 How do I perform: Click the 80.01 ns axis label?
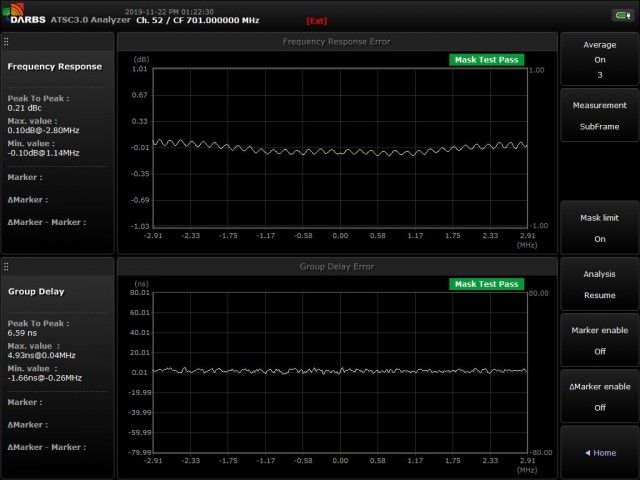pyautogui.click(x=140, y=293)
